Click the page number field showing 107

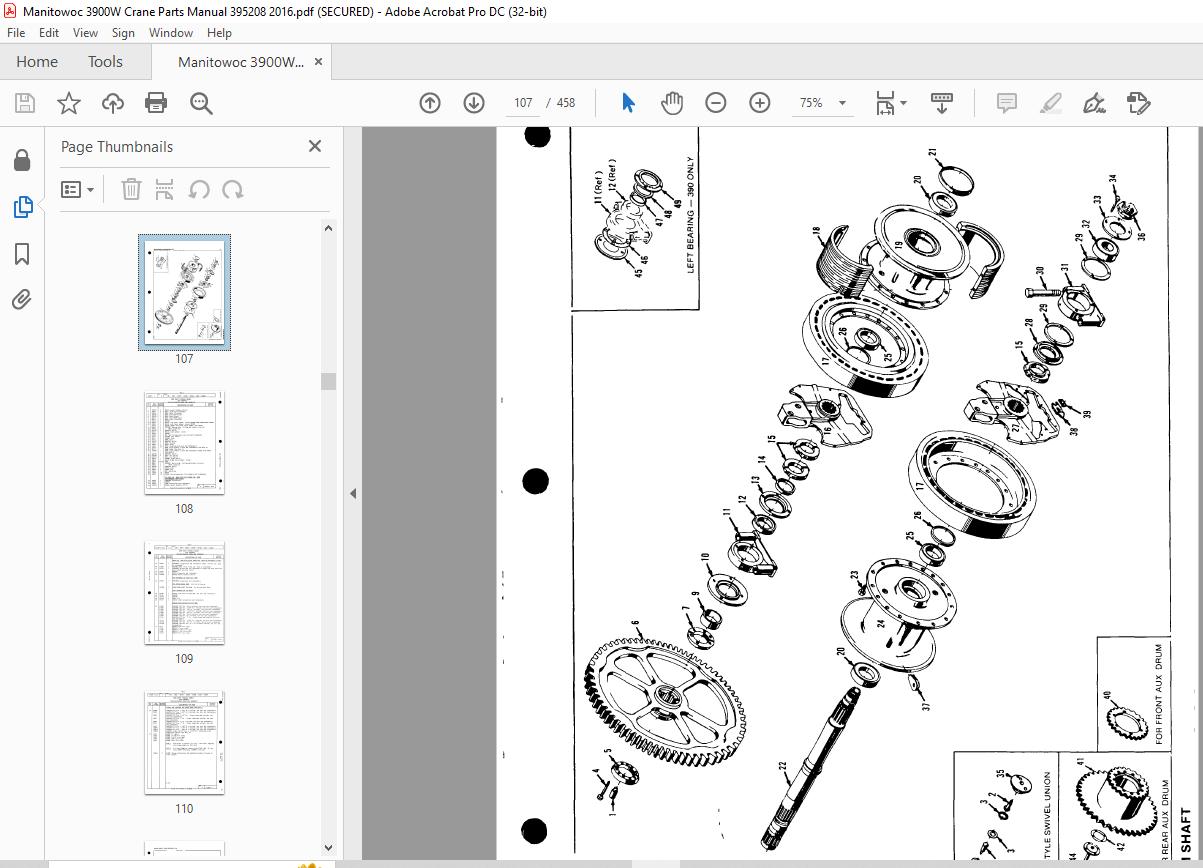coord(523,103)
